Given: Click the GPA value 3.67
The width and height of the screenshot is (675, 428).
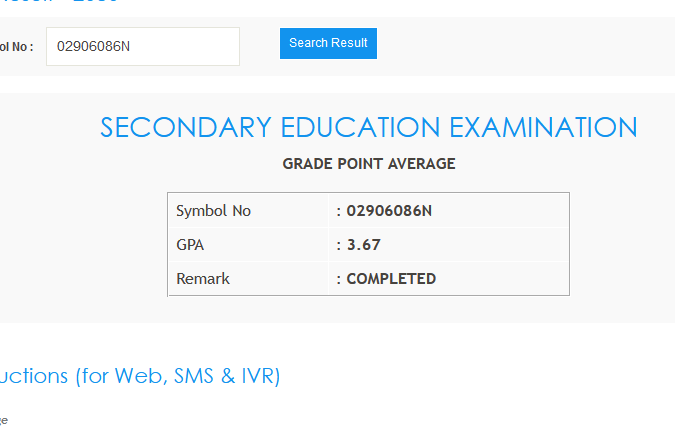Looking at the screenshot, I should point(364,245).
